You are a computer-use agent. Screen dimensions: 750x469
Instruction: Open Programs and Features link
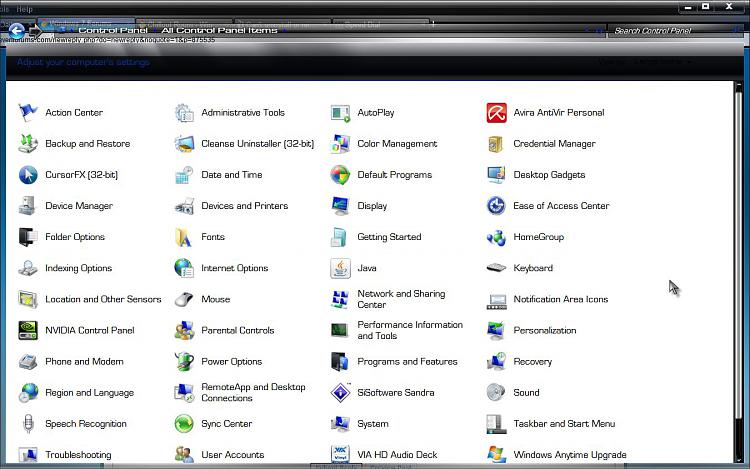coord(407,361)
